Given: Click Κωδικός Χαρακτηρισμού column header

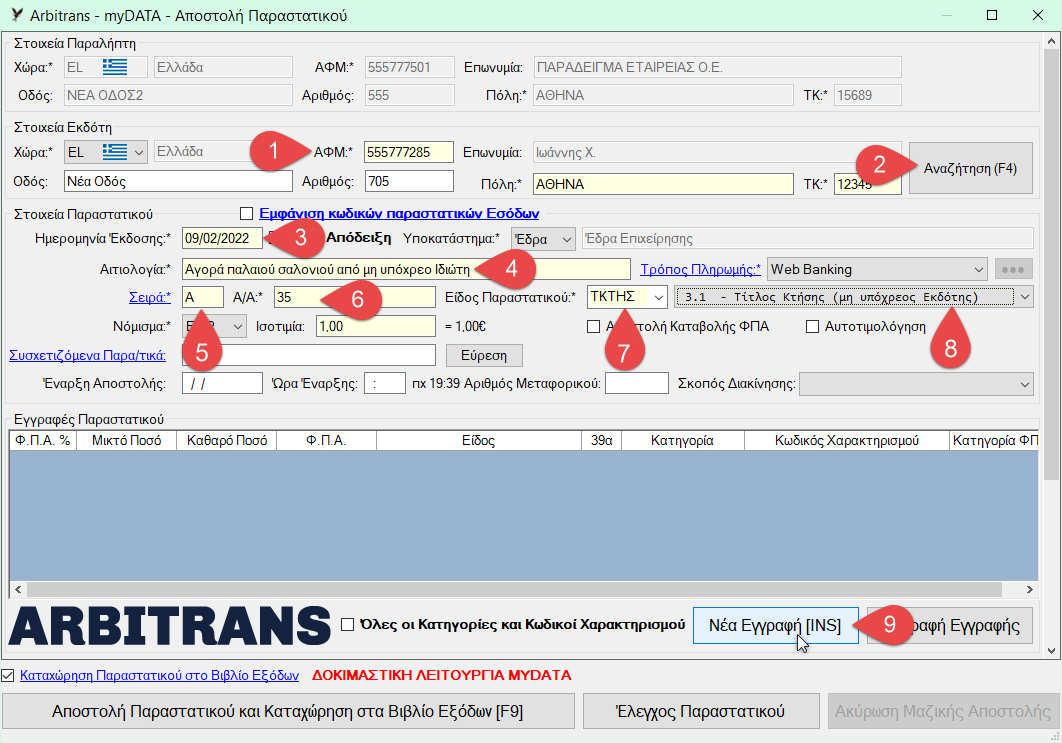Looking at the screenshot, I should tap(847, 441).
